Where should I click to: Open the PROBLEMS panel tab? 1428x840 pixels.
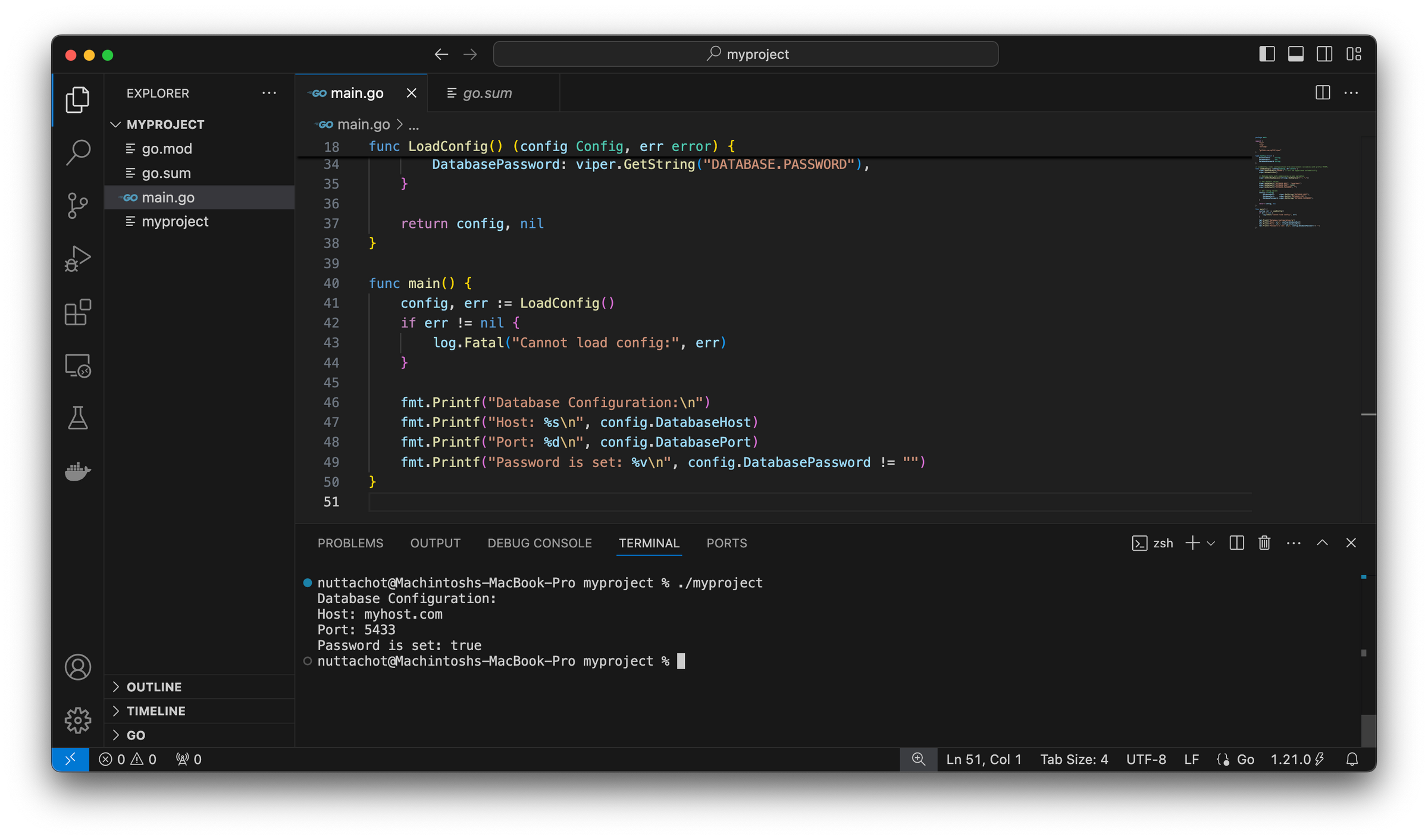350,543
